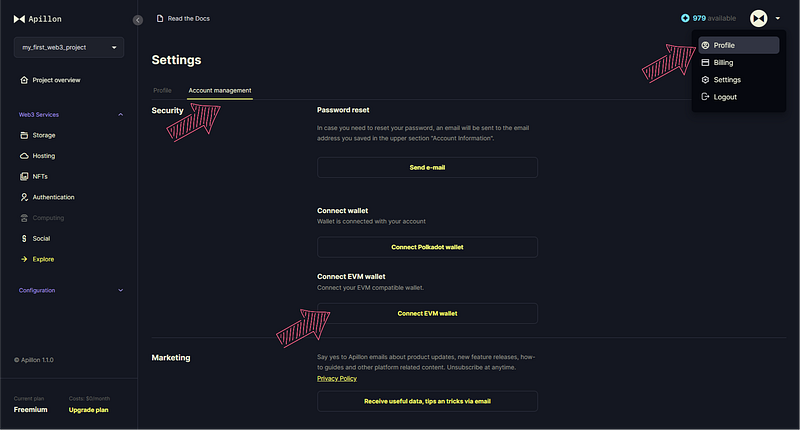Click the Explore arrow item

tap(37, 259)
